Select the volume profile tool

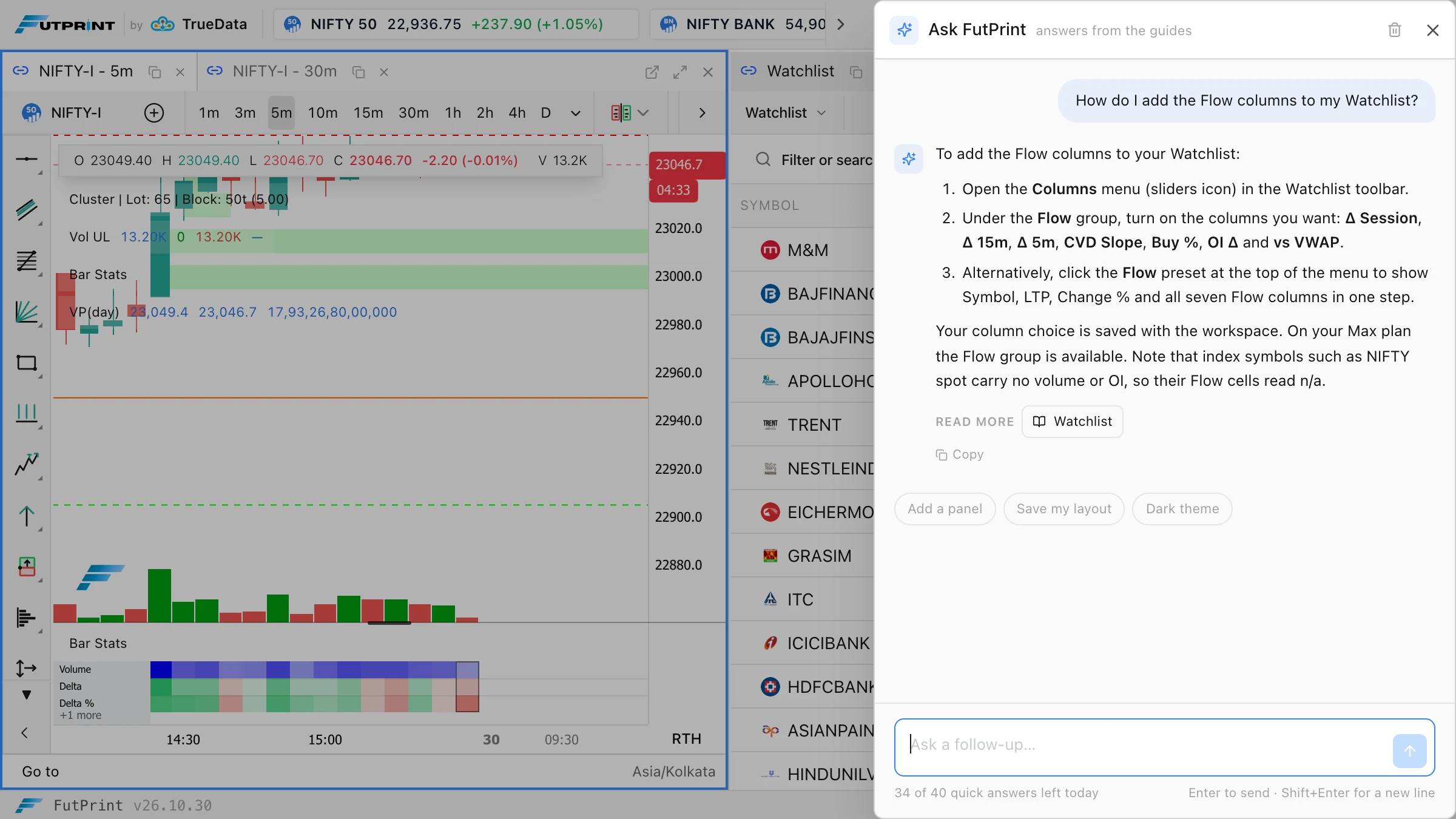click(27, 618)
